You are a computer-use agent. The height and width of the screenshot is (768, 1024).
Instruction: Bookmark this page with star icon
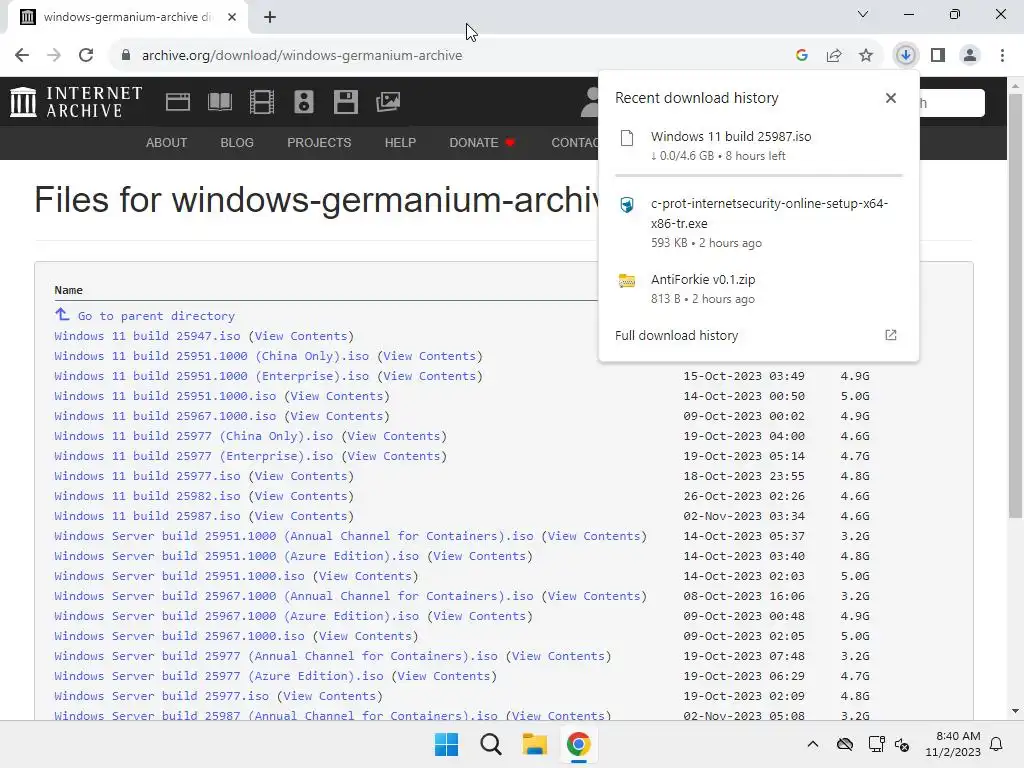pos(866,56)
